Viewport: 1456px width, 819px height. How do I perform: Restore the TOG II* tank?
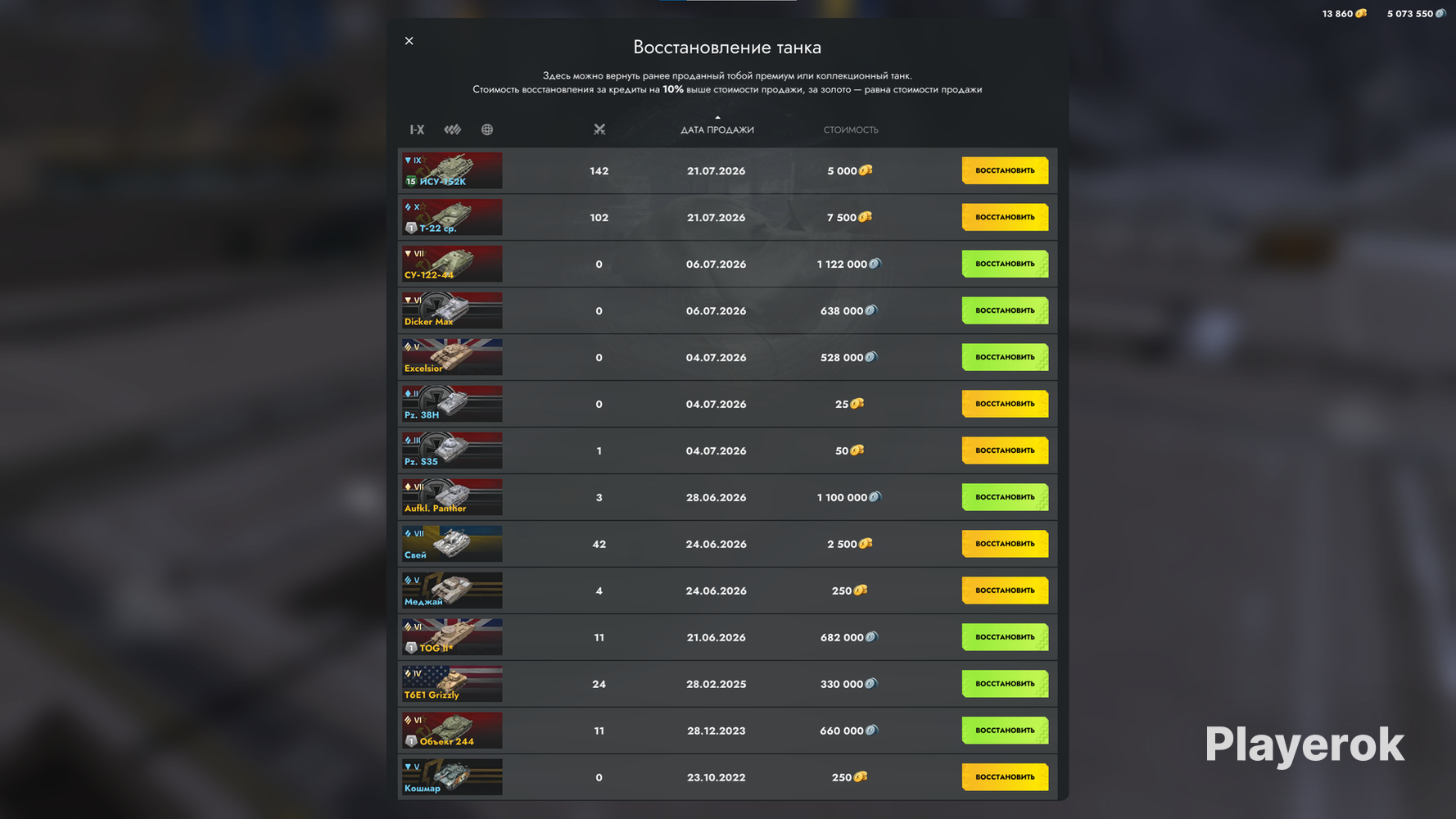1005,637
